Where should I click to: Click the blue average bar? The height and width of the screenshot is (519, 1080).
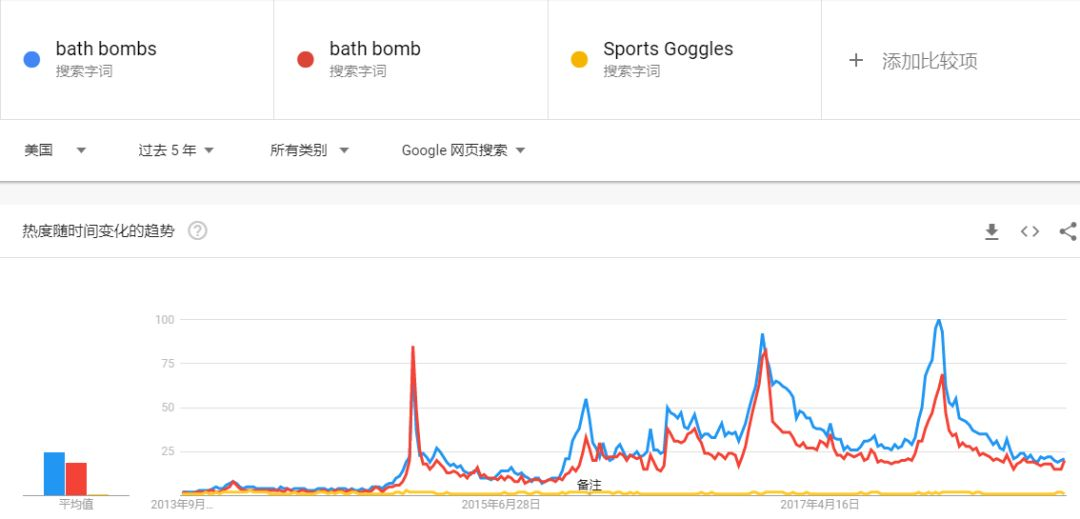54,474
